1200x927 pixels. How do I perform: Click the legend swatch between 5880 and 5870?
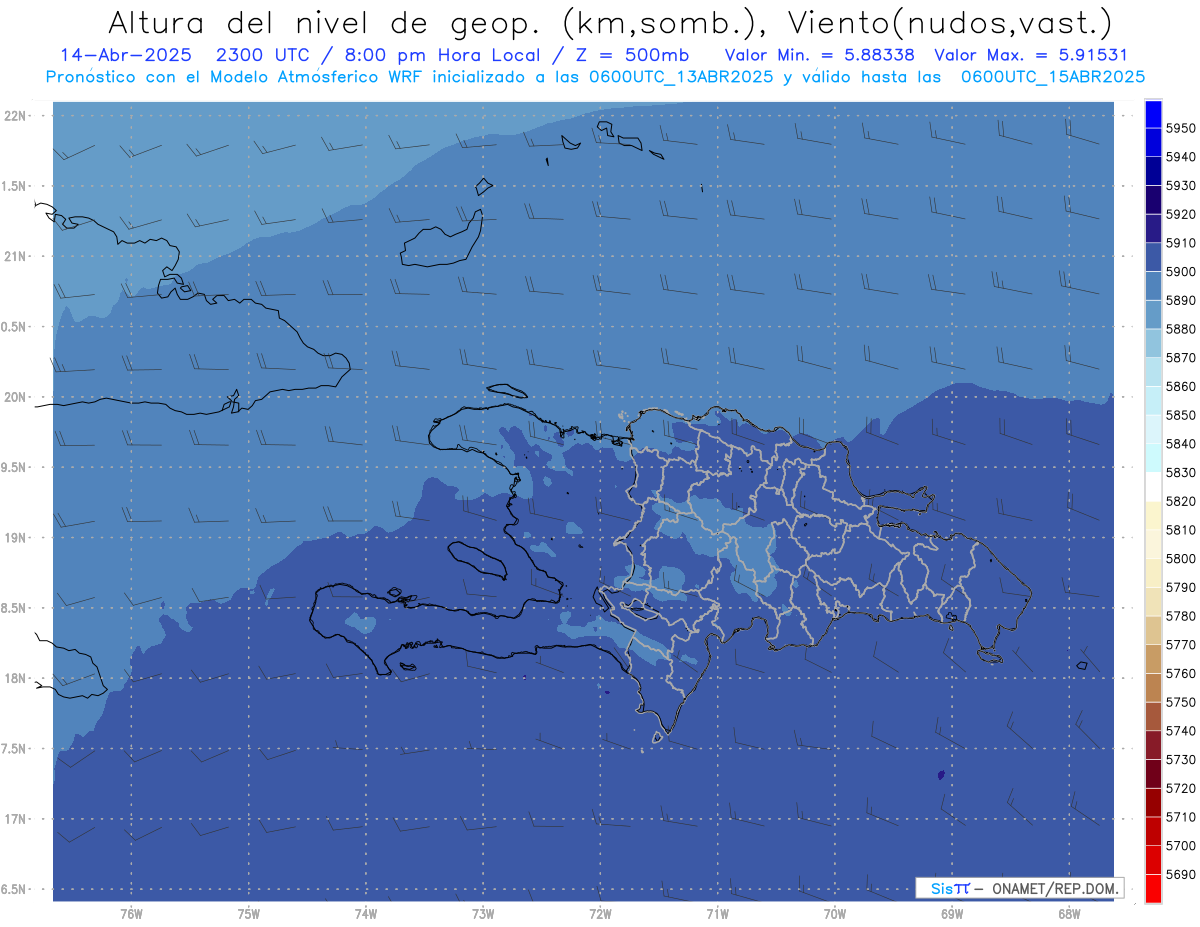pos(1153,343)
